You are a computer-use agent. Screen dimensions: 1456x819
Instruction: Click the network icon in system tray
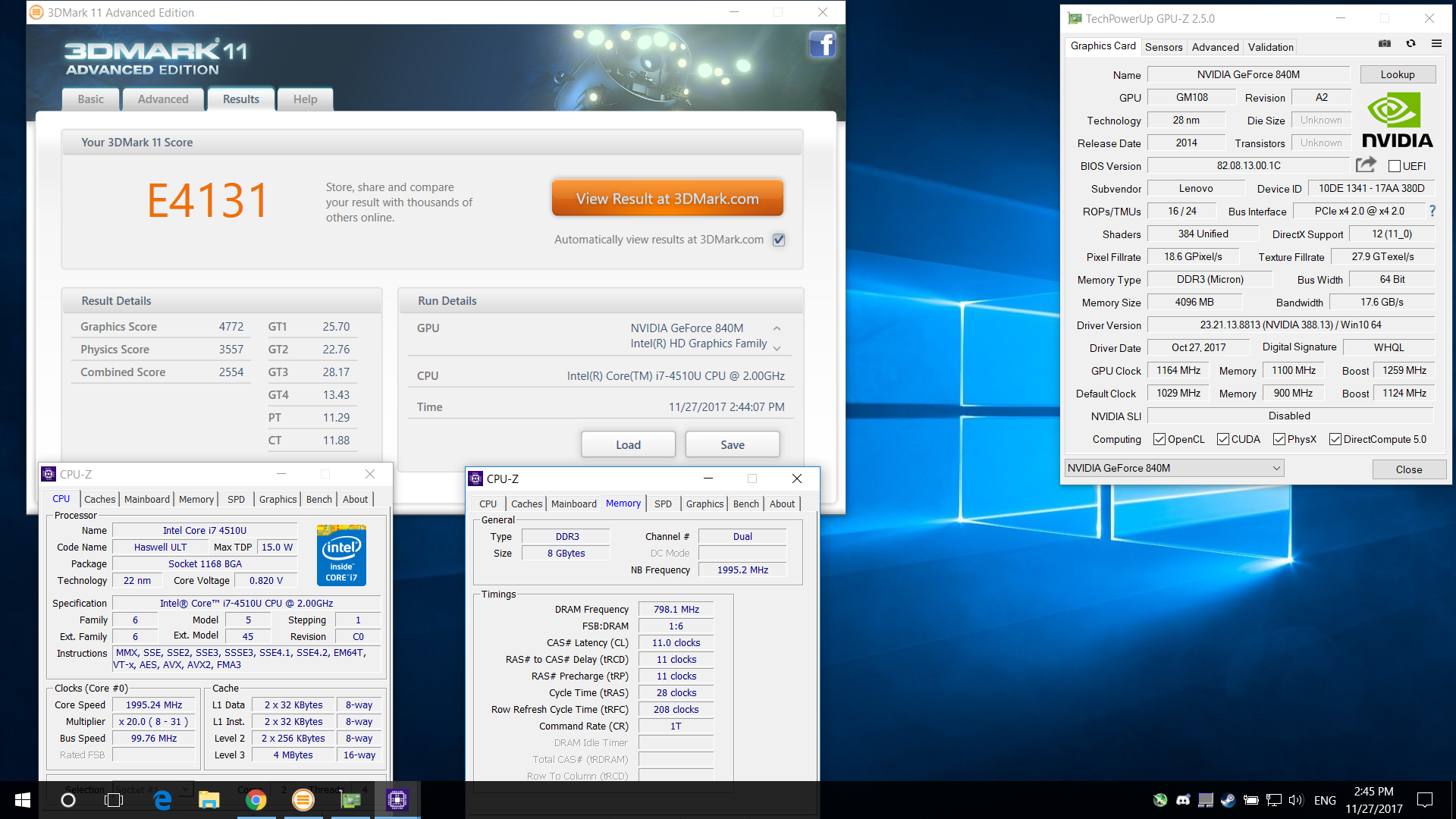tap(1273, 800)
